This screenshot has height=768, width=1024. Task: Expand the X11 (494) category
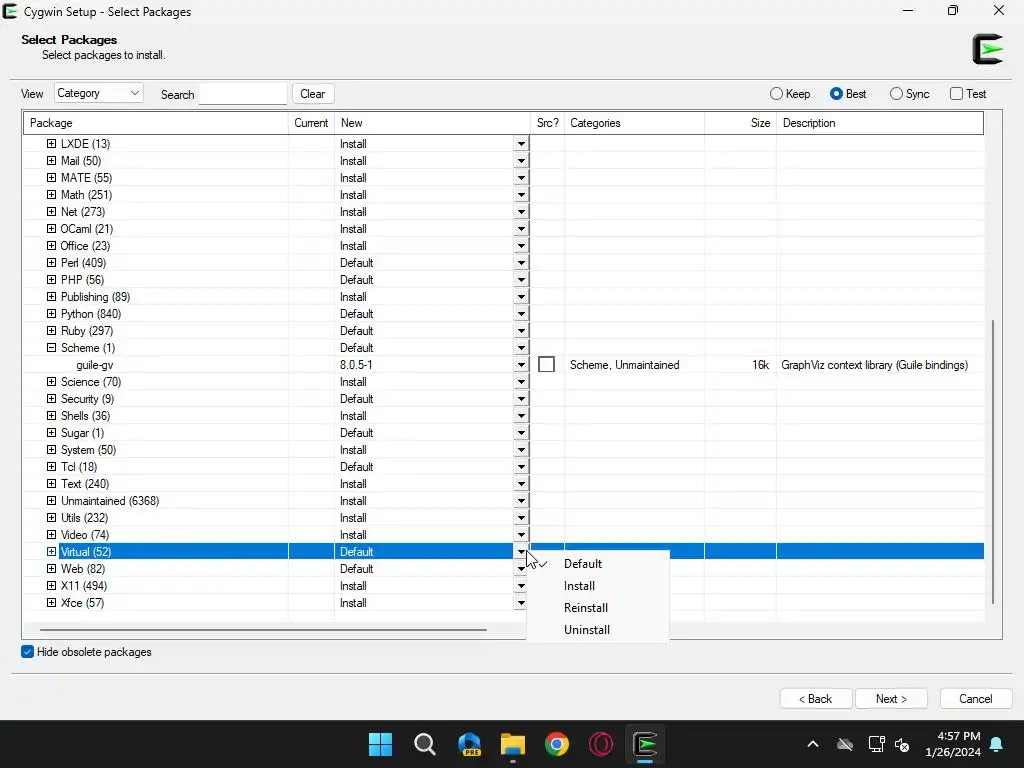click(x=52, y=585)
